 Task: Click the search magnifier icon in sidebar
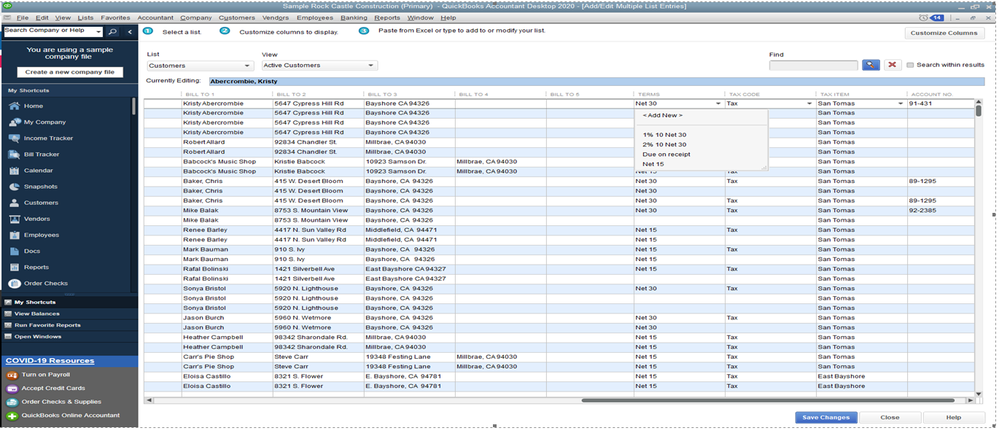coord(112,31)
